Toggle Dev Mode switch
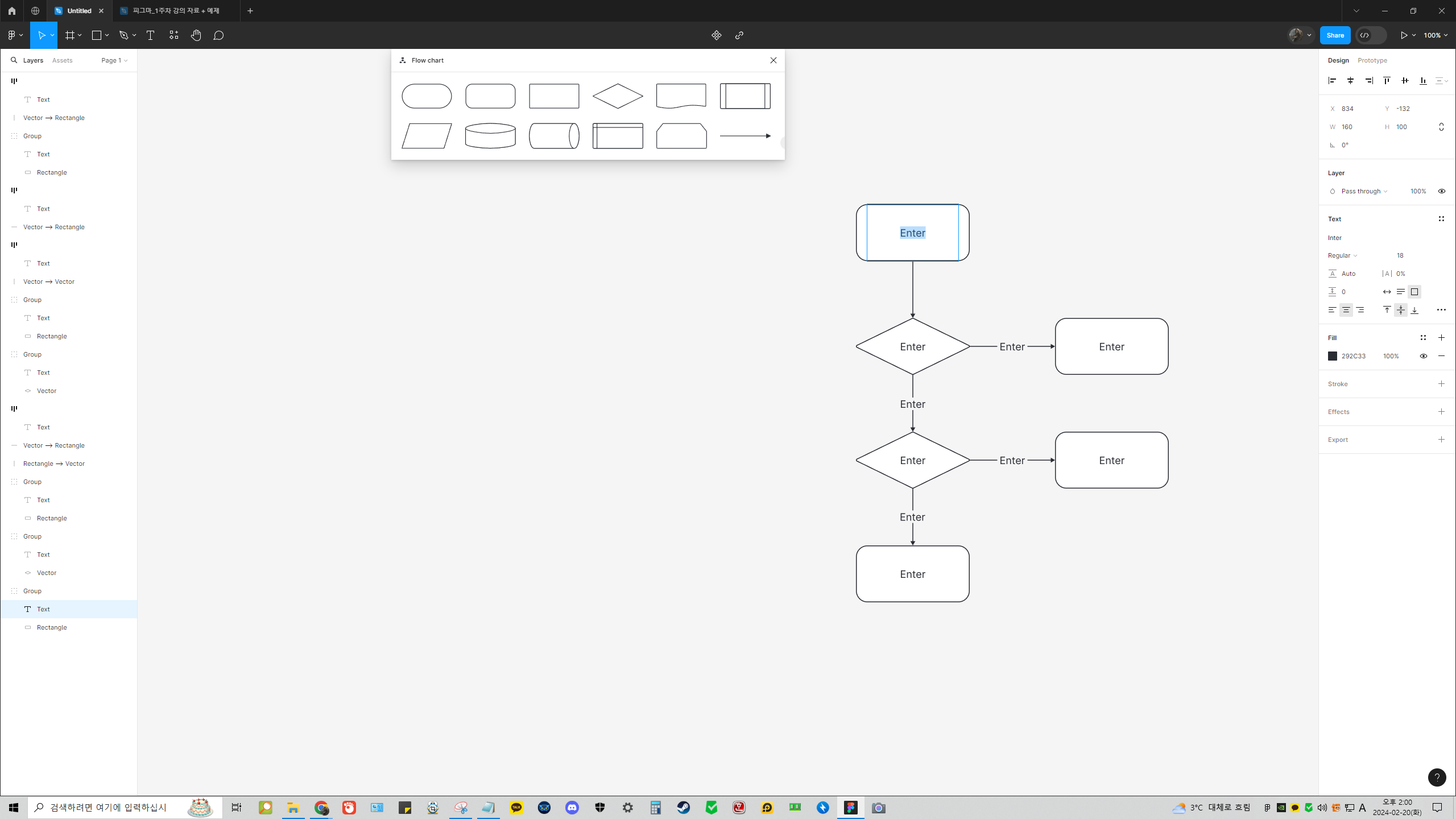1456x819 pixels. point(1371,35)
